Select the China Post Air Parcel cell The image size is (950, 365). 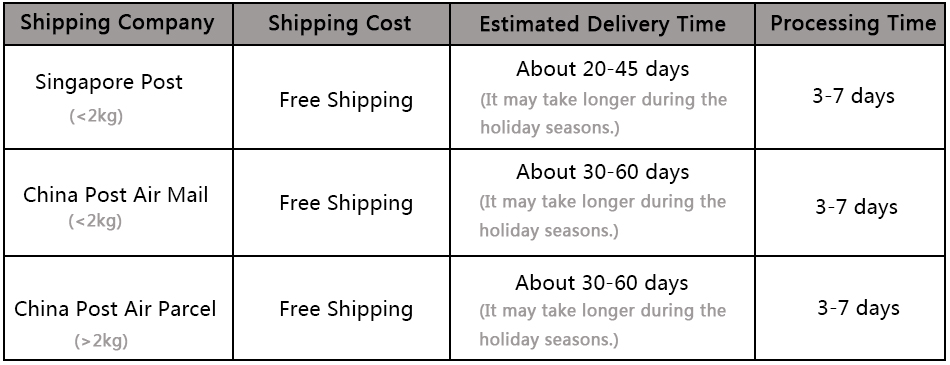tap(118, 309)
